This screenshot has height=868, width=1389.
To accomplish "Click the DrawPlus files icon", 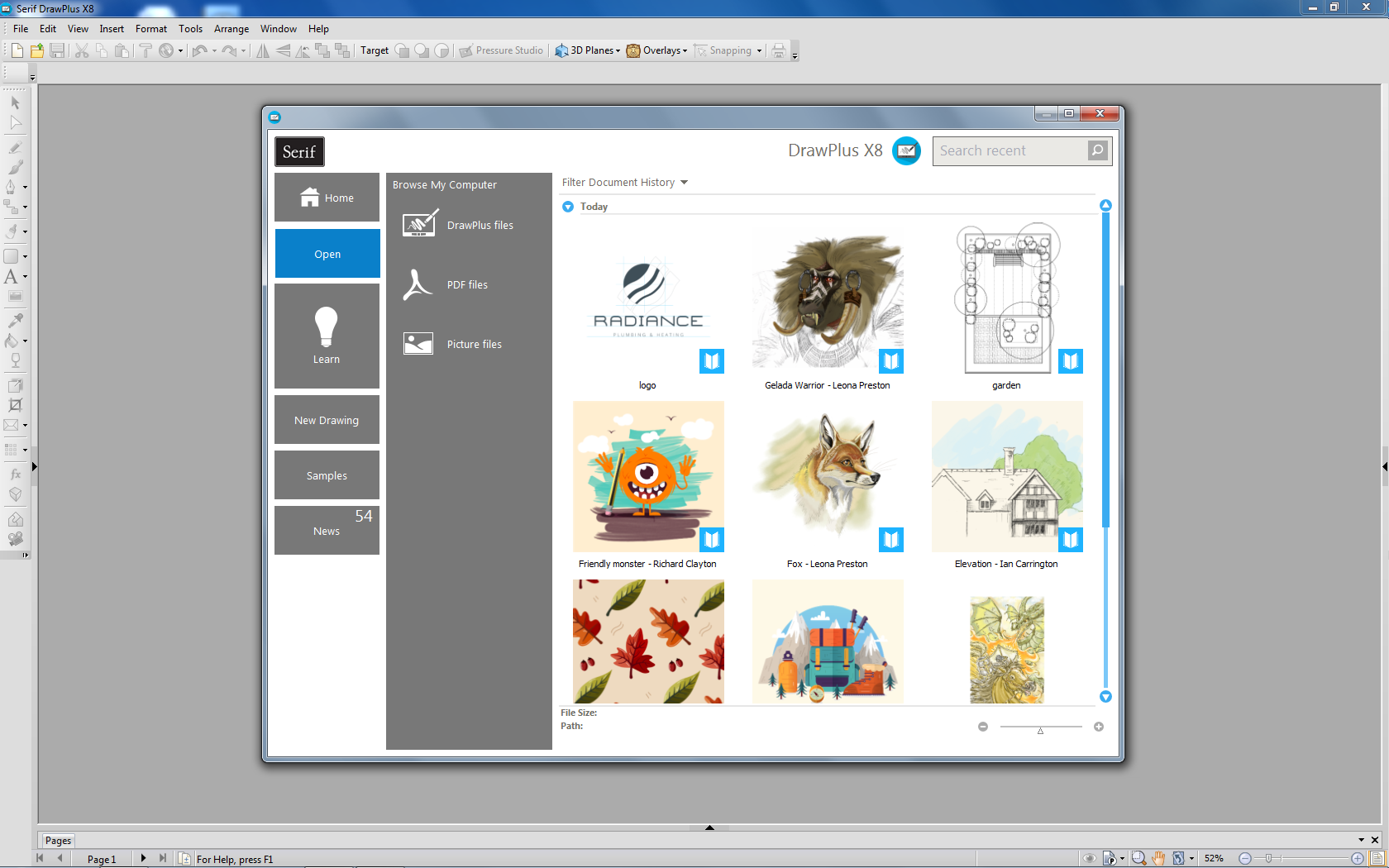I will pyautogui.click(x=419, y=225).
